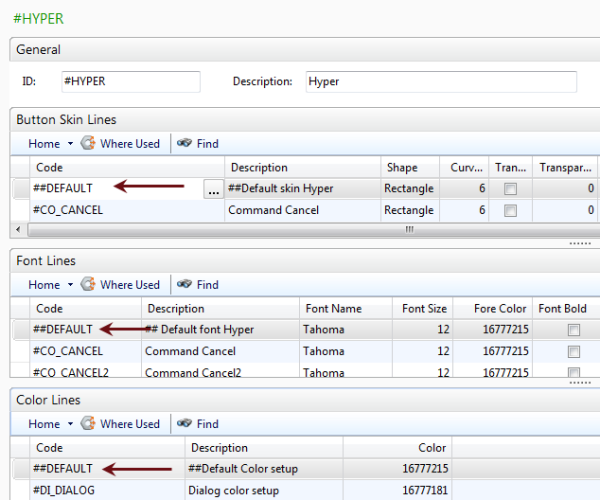The image size is (600, 500).
Task: Sort by Font Name column header
Action: click(334, 309)
